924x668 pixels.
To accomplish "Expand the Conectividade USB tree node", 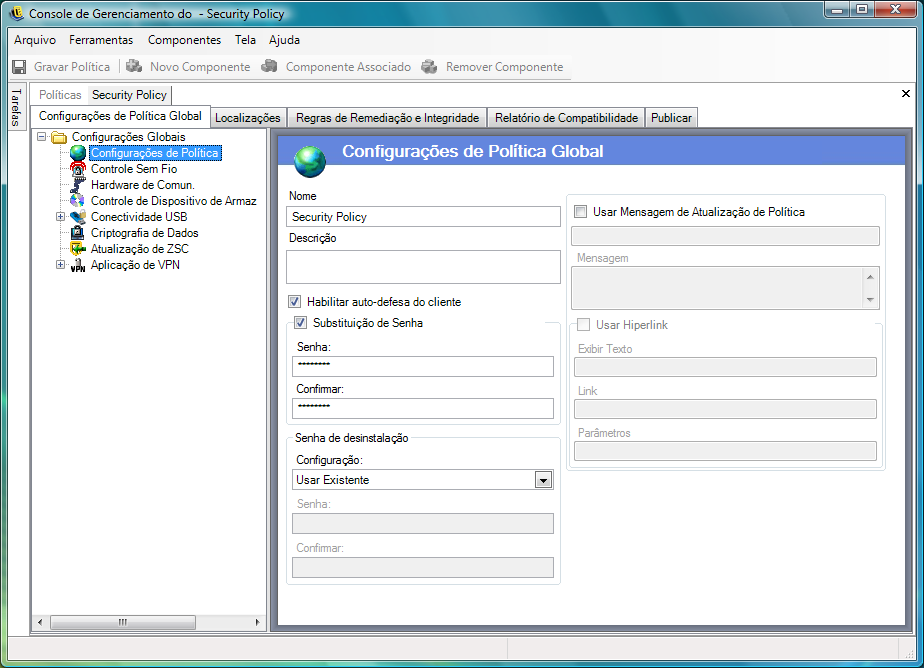I will (60, 217).
